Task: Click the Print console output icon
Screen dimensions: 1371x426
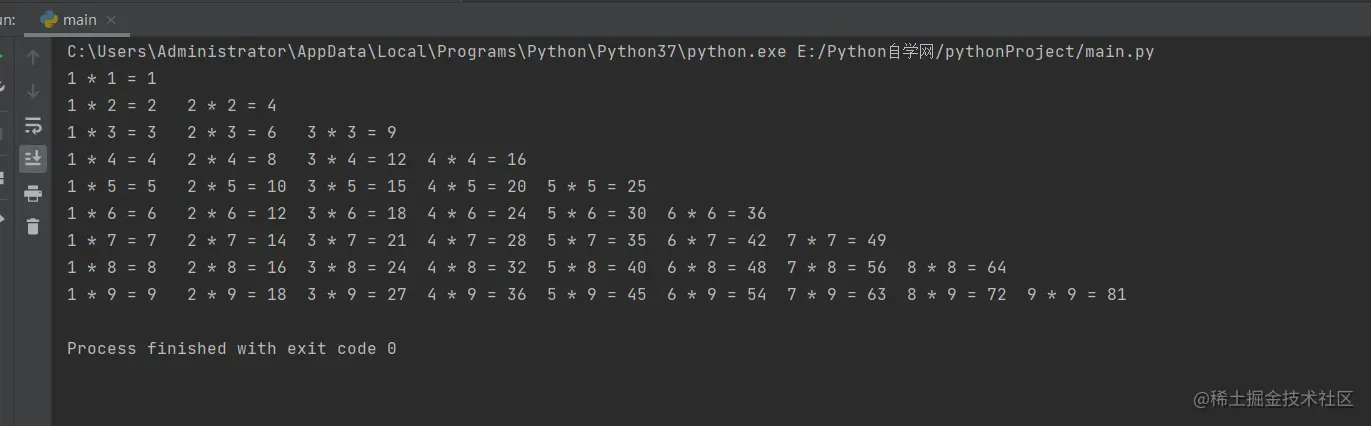Action: 33,192
